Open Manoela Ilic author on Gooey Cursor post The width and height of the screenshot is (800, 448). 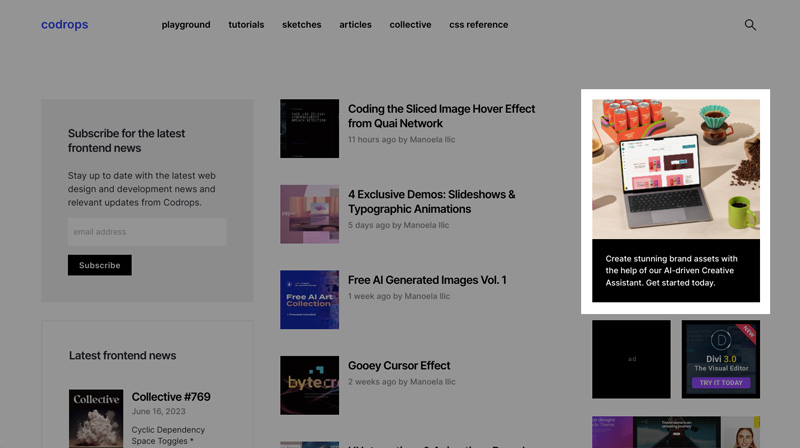click(x=433, y=382)
